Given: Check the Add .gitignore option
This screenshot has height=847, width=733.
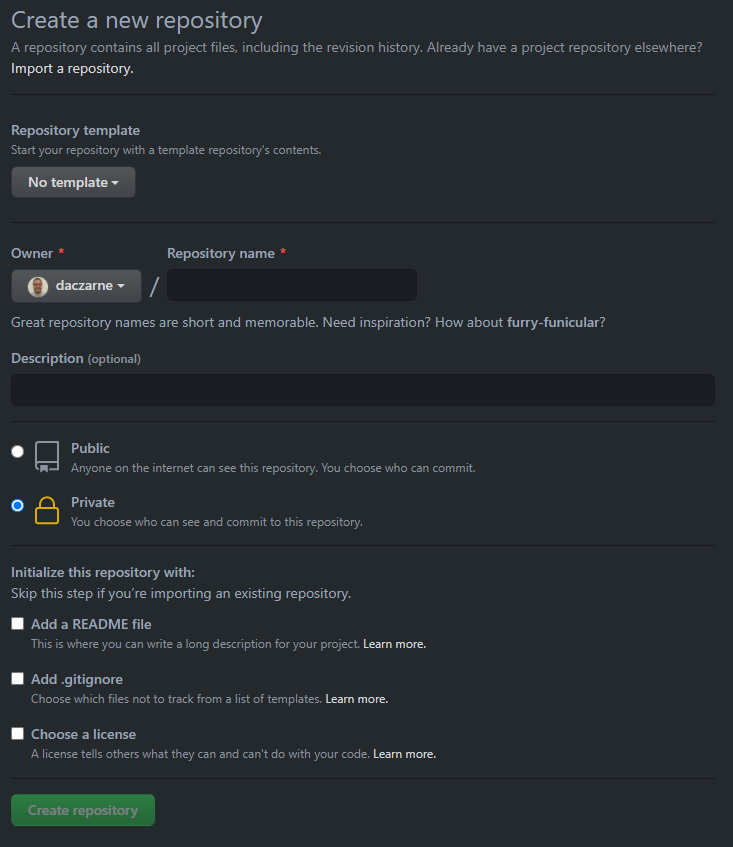Looking at the screenshot, I should pos(18,679).
